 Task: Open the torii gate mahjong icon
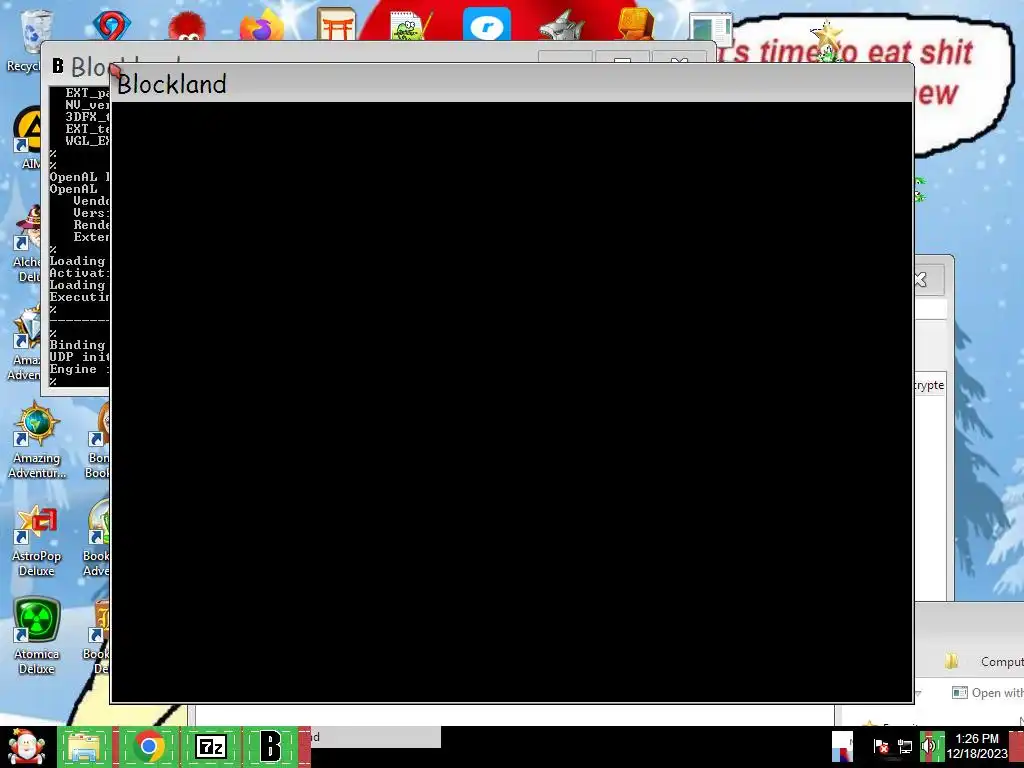pos(336,25)
